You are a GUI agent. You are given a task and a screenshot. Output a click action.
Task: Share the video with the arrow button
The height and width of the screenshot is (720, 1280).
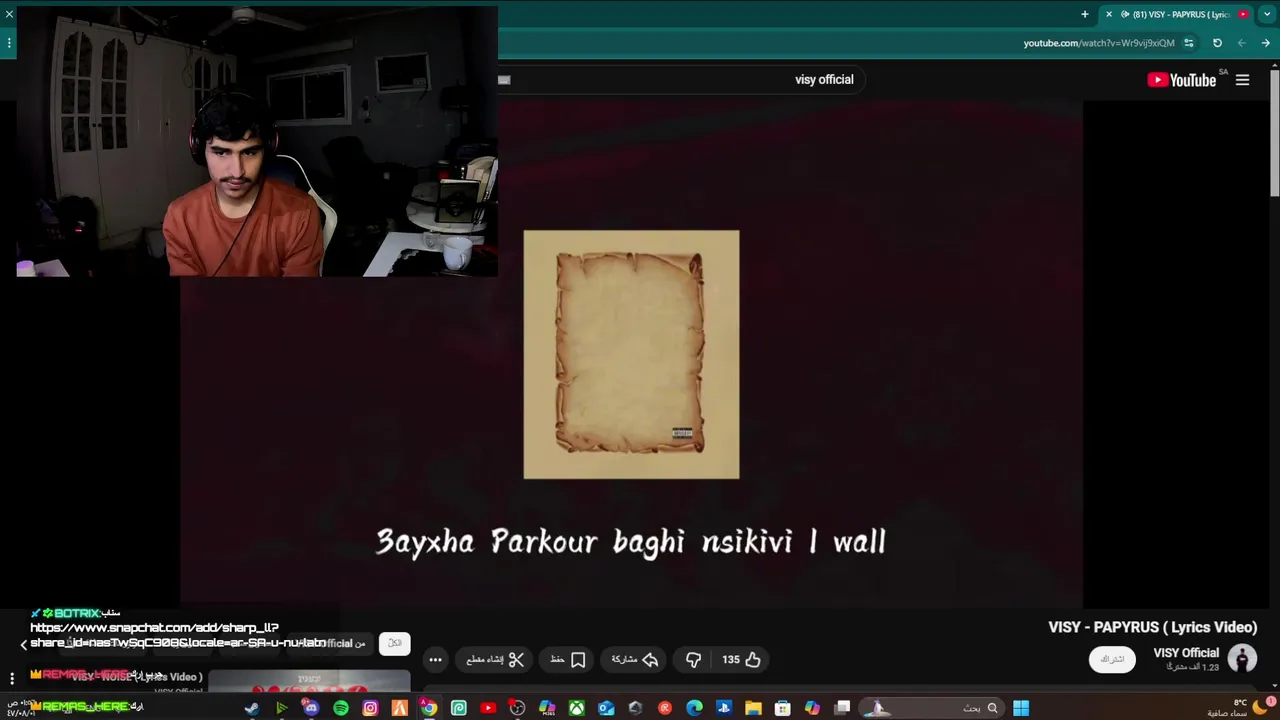(x=635, y=659)
